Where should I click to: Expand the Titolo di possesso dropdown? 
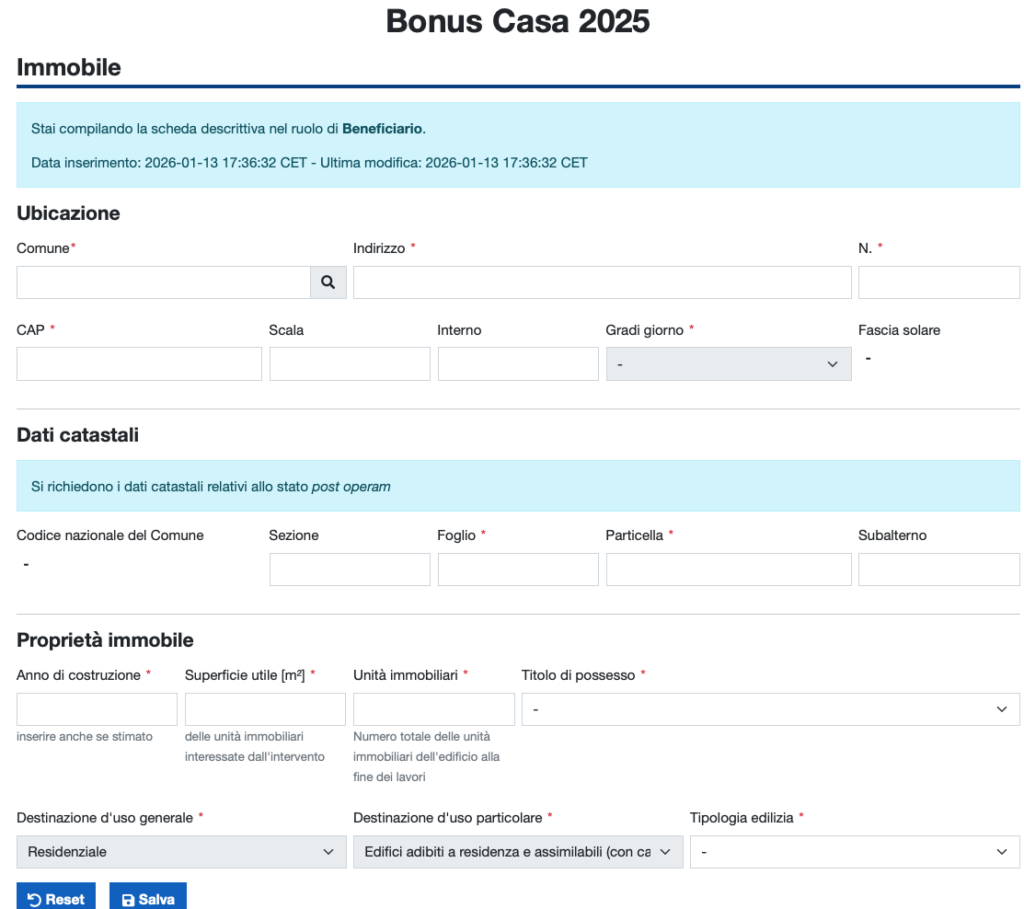tap(770, 709)
